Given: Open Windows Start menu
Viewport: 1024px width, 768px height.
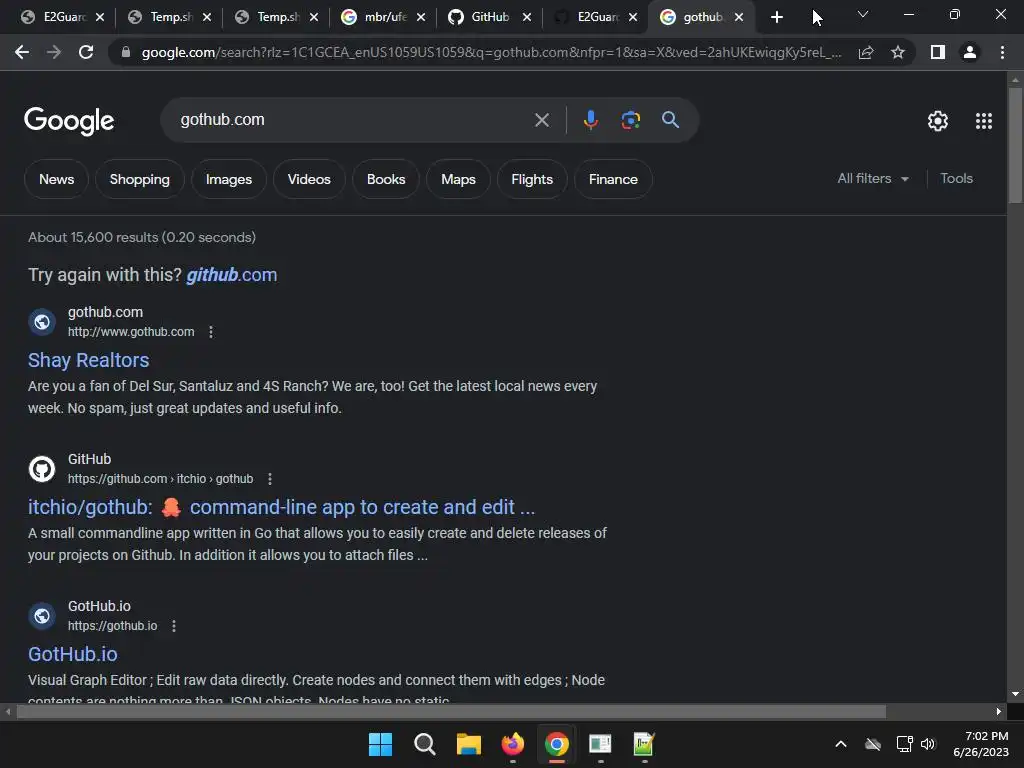Looking at the screenshot, I should tap(380, 744).
